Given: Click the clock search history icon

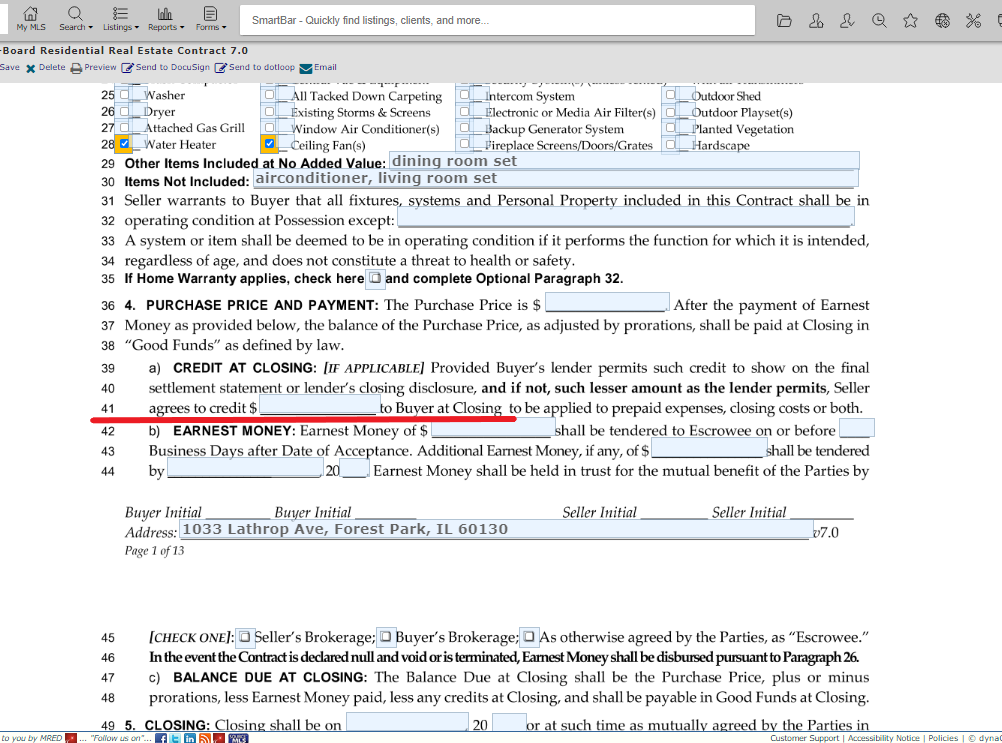Looking at the screenshot, I should coord(879,21).
